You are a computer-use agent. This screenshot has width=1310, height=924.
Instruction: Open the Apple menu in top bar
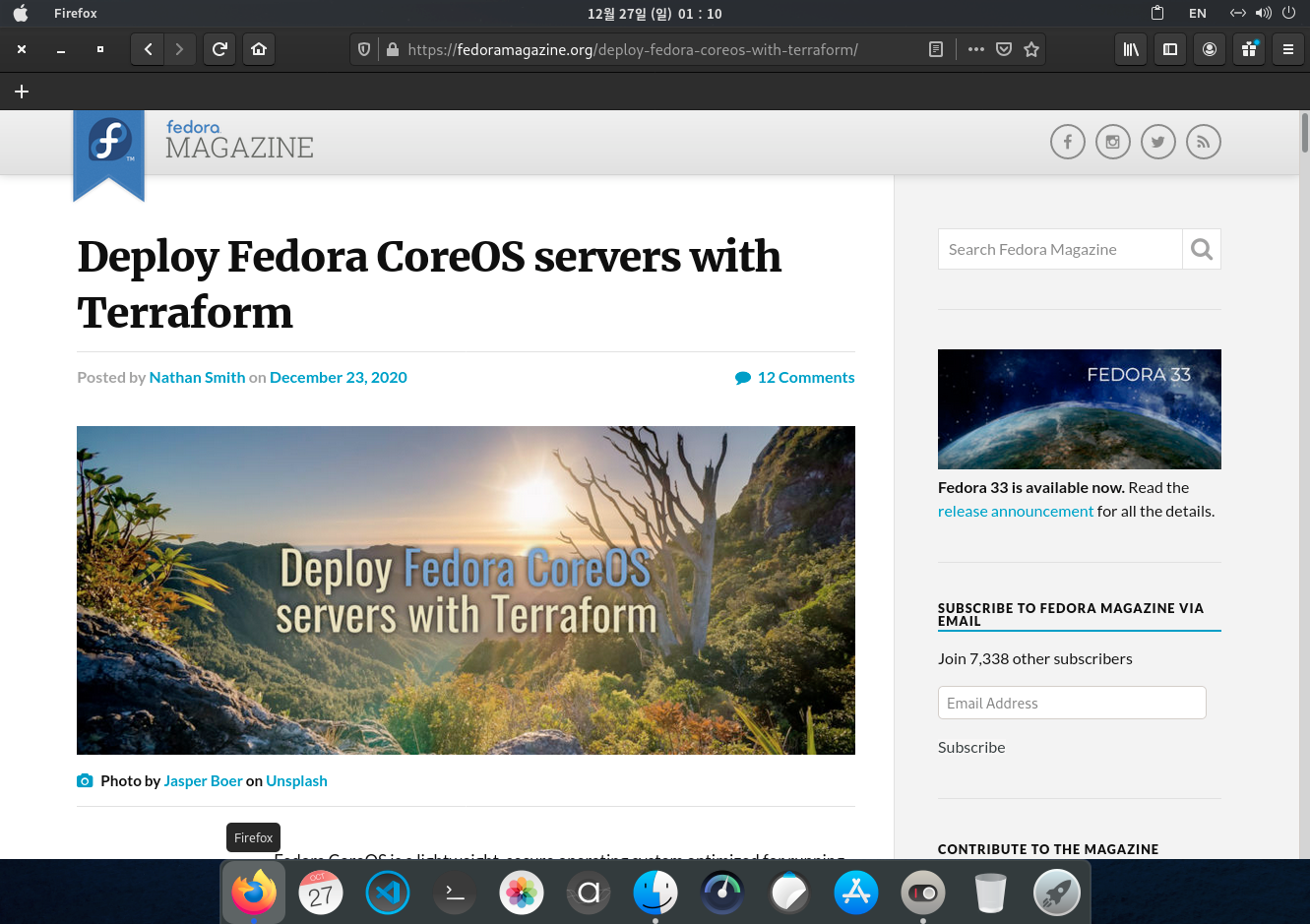pyautogui.click(x=21, y=13)
